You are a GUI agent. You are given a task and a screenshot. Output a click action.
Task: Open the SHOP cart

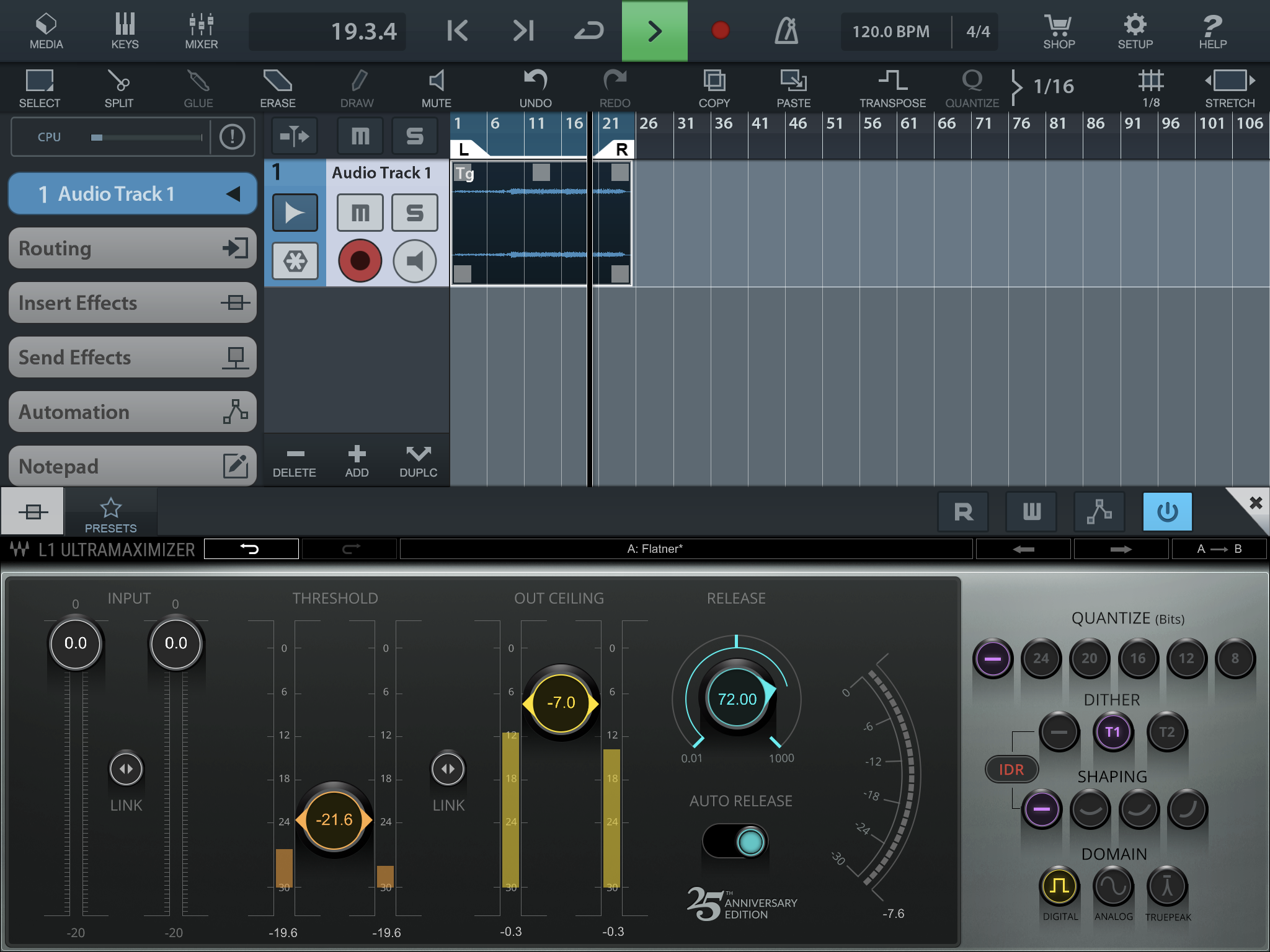[x=1059, y=31]
